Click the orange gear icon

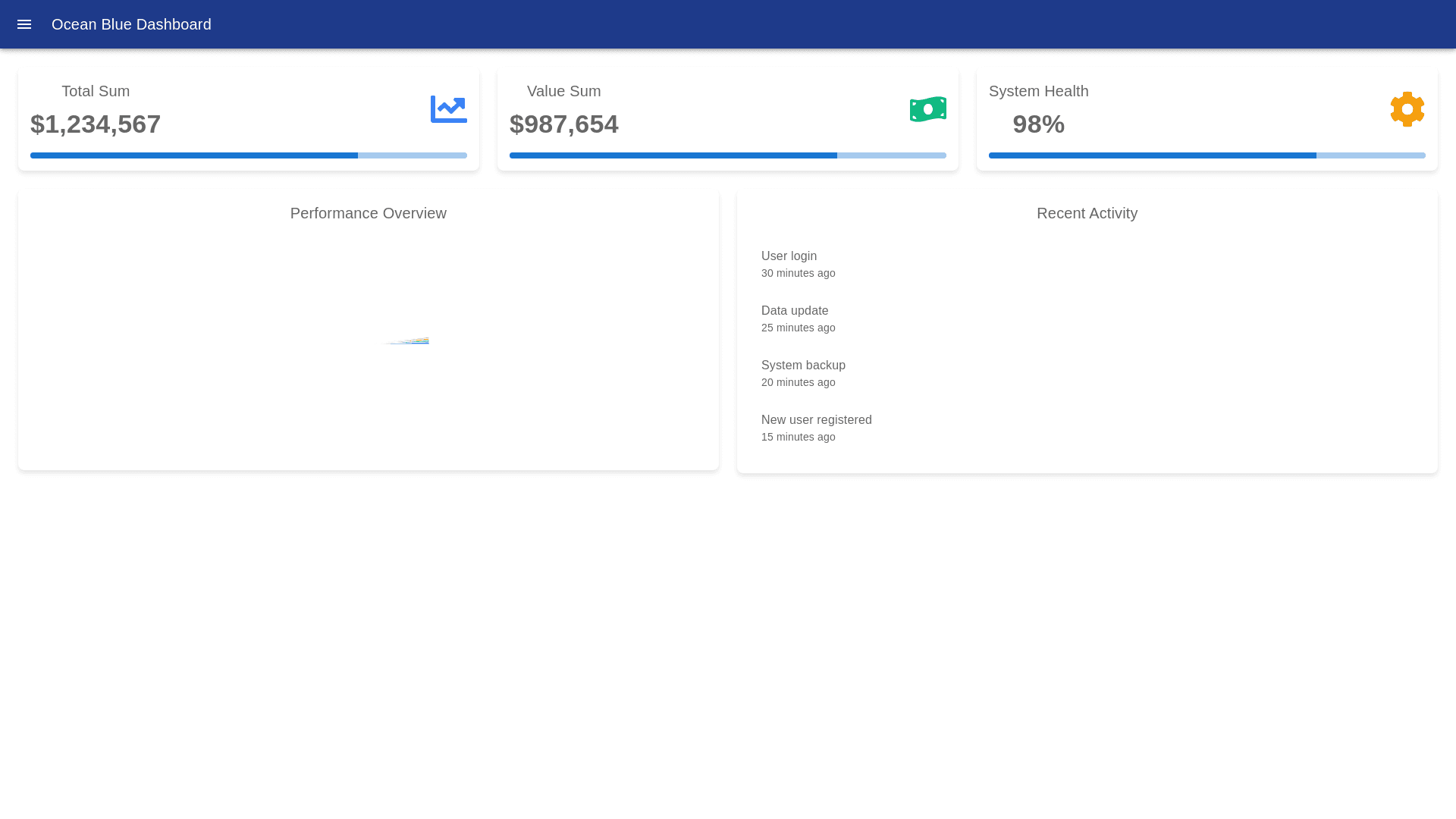1407,109
